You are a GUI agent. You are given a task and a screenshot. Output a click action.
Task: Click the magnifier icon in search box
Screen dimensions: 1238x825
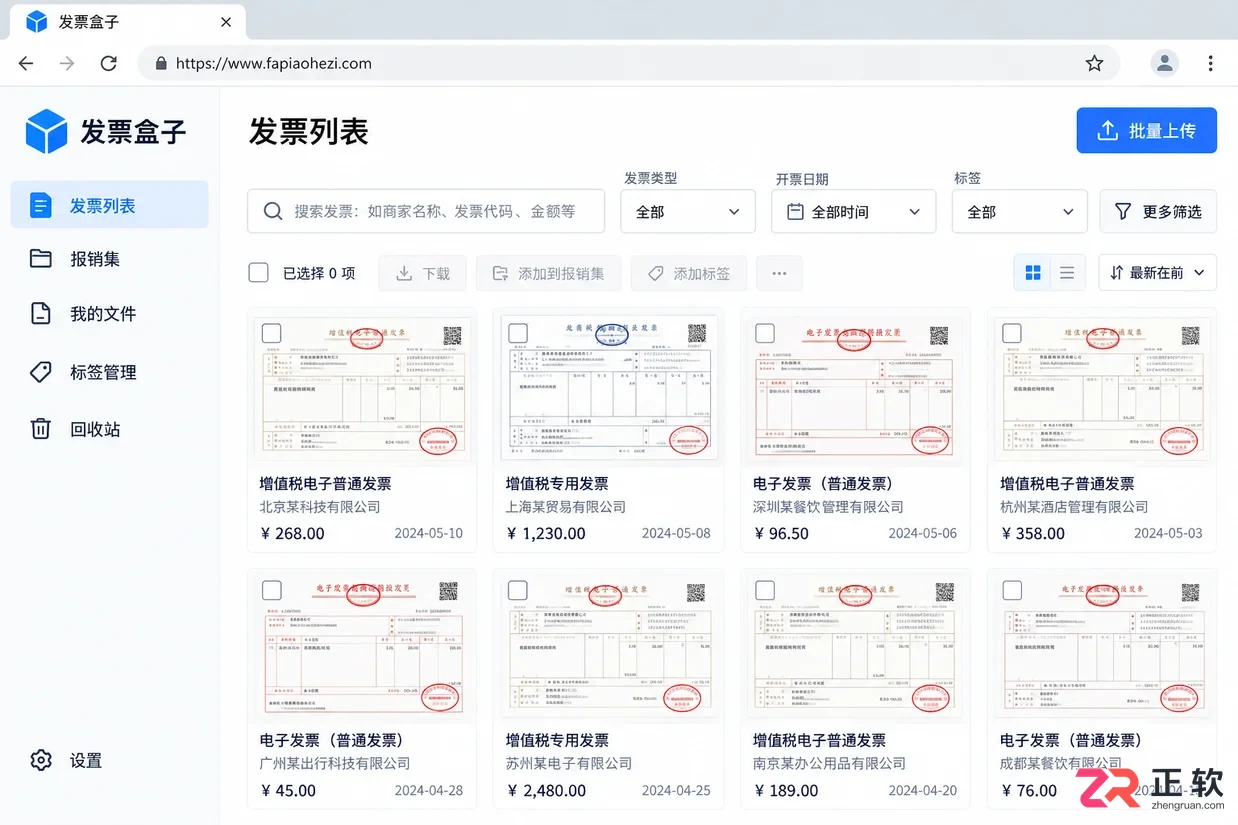pos(272,211)
